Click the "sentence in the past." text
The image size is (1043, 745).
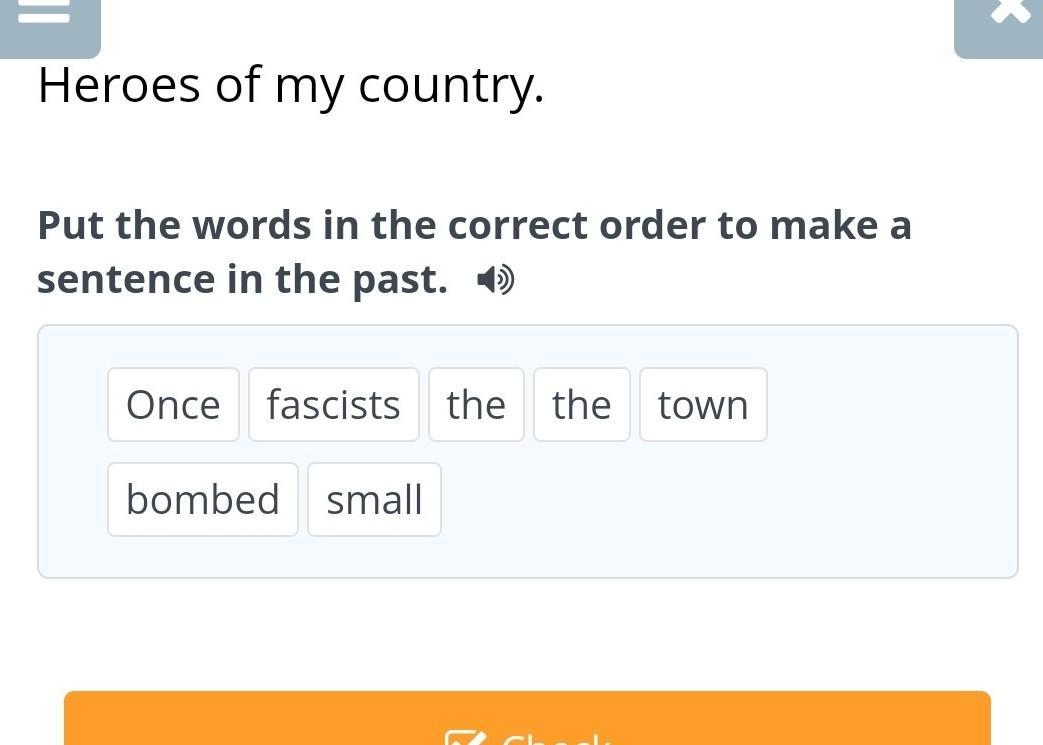(x=242, y=279)
